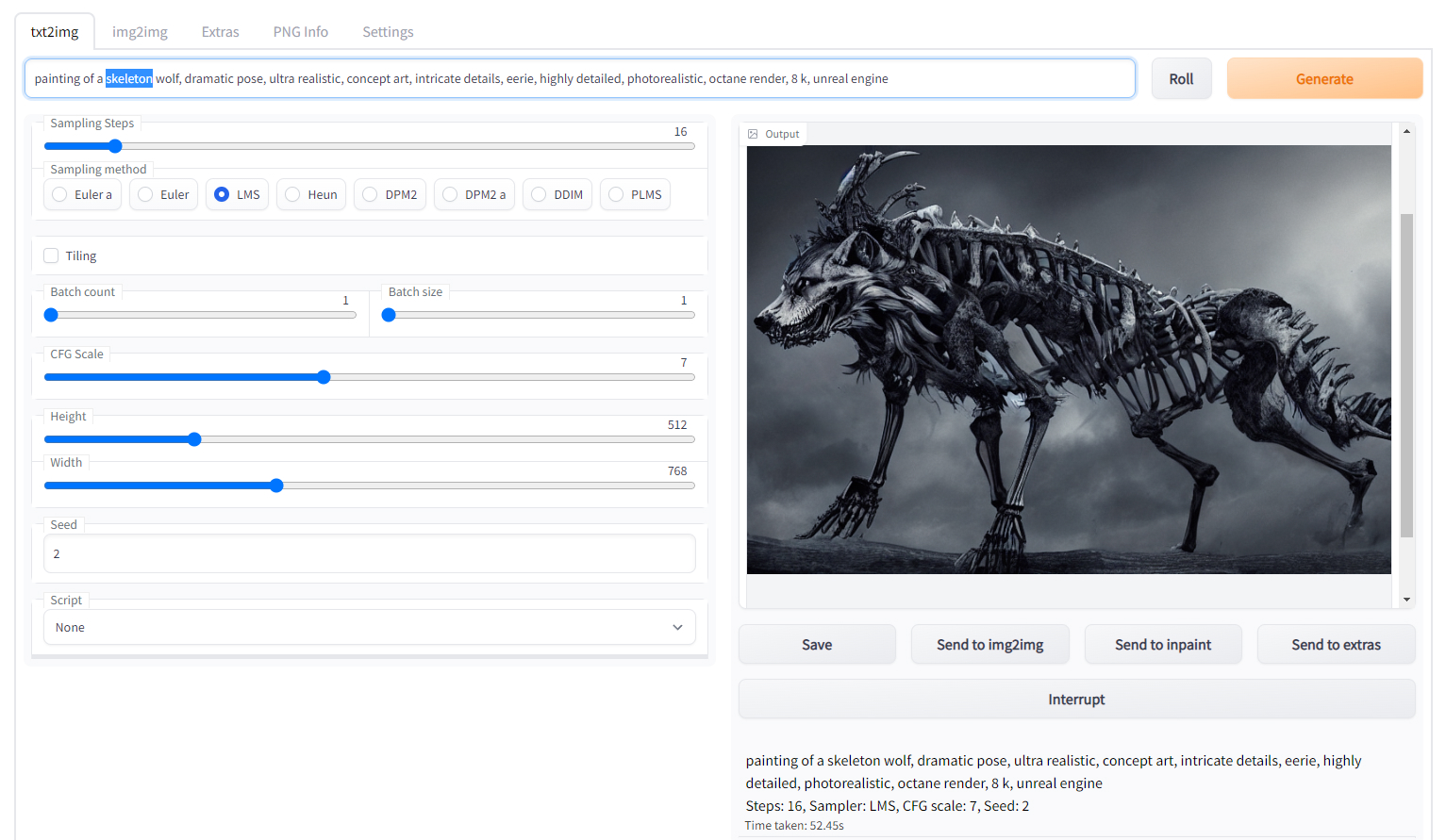Open the PNG Info tab
1446x840 pixels.
[x=301, y=32]
